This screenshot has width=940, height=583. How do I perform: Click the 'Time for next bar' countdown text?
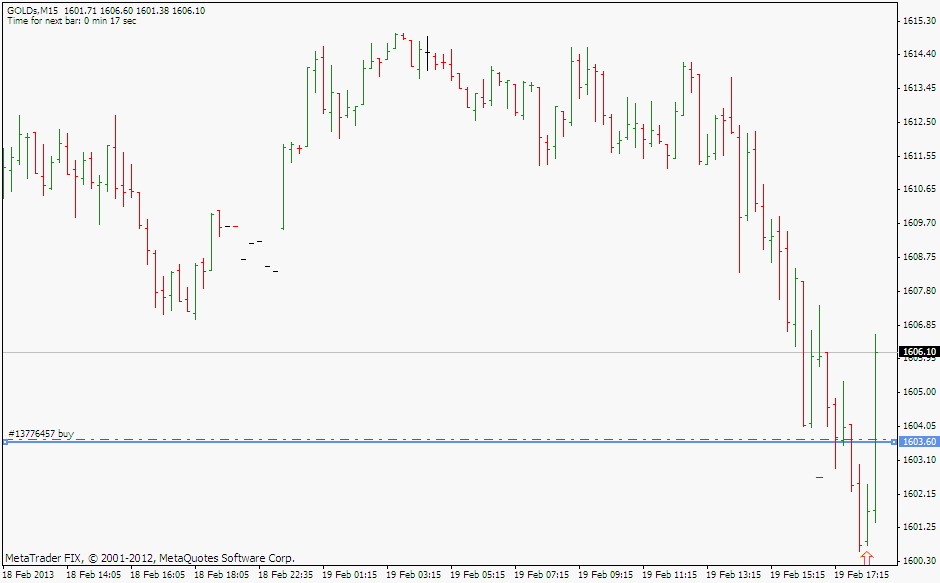(72, 21)
